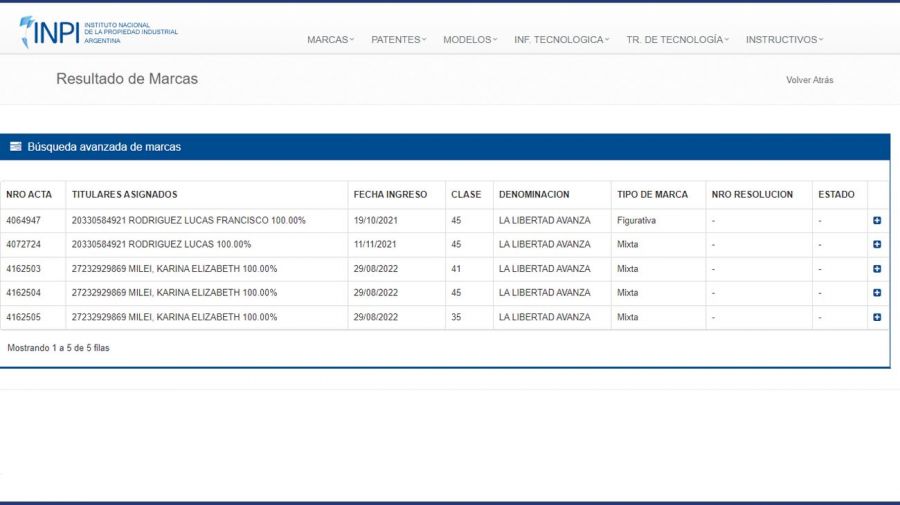900x505 pixels.
Task: Select the TIPO DE MARCA column header
Action: [652, 195]
